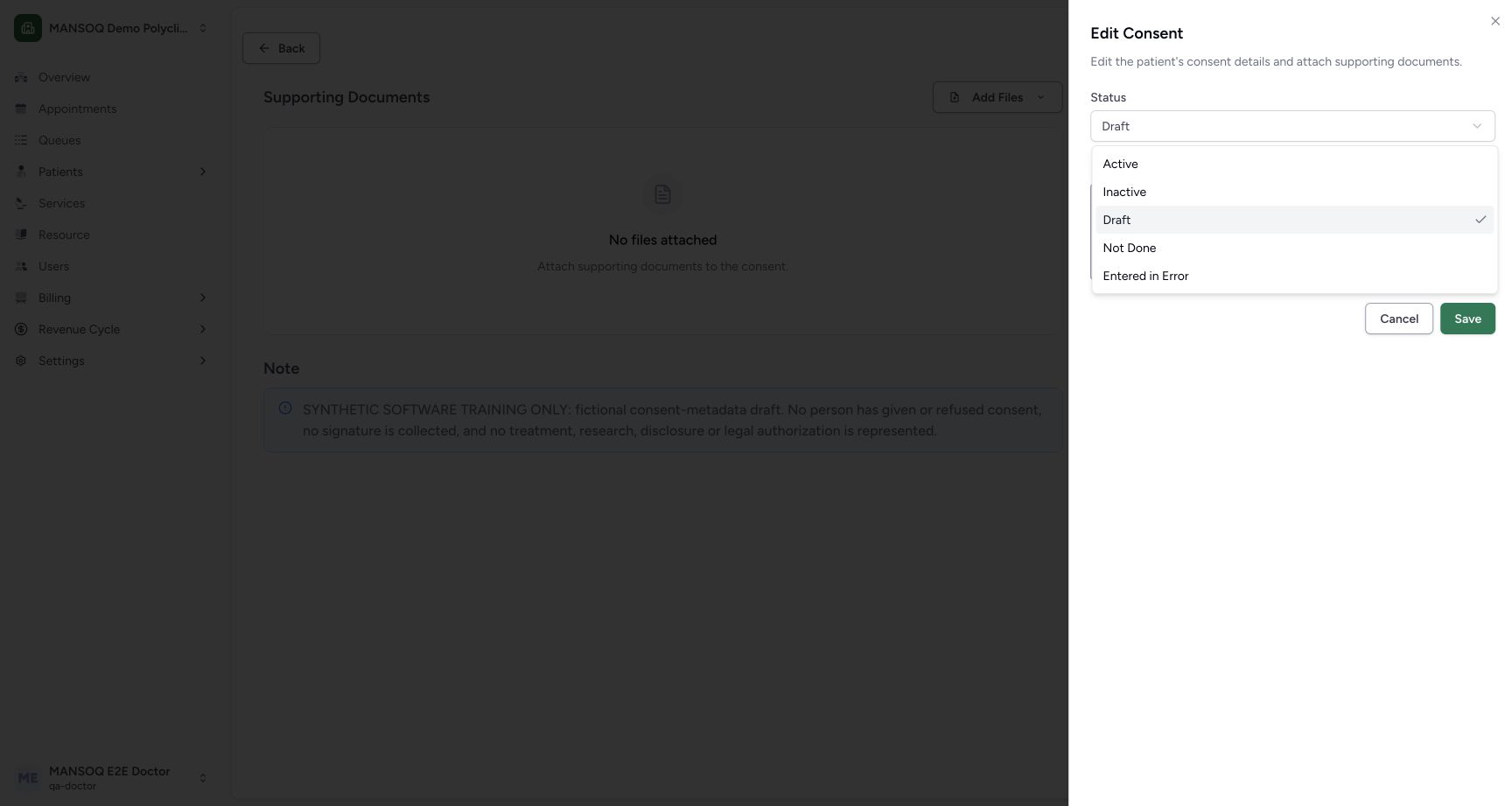Open the Services page
The width and height of the screenshot is (1512, 806).
point(112,203)
